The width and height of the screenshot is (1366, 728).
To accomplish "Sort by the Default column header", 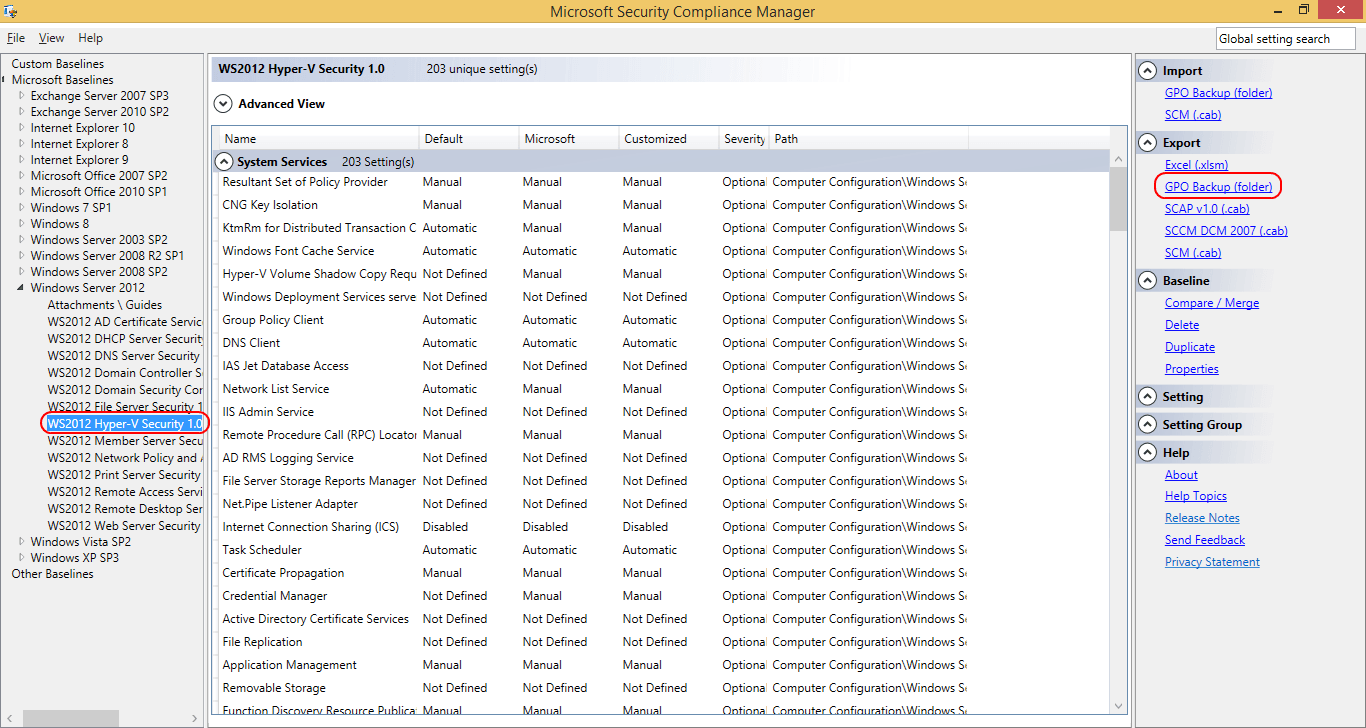I will click(469, 139).
